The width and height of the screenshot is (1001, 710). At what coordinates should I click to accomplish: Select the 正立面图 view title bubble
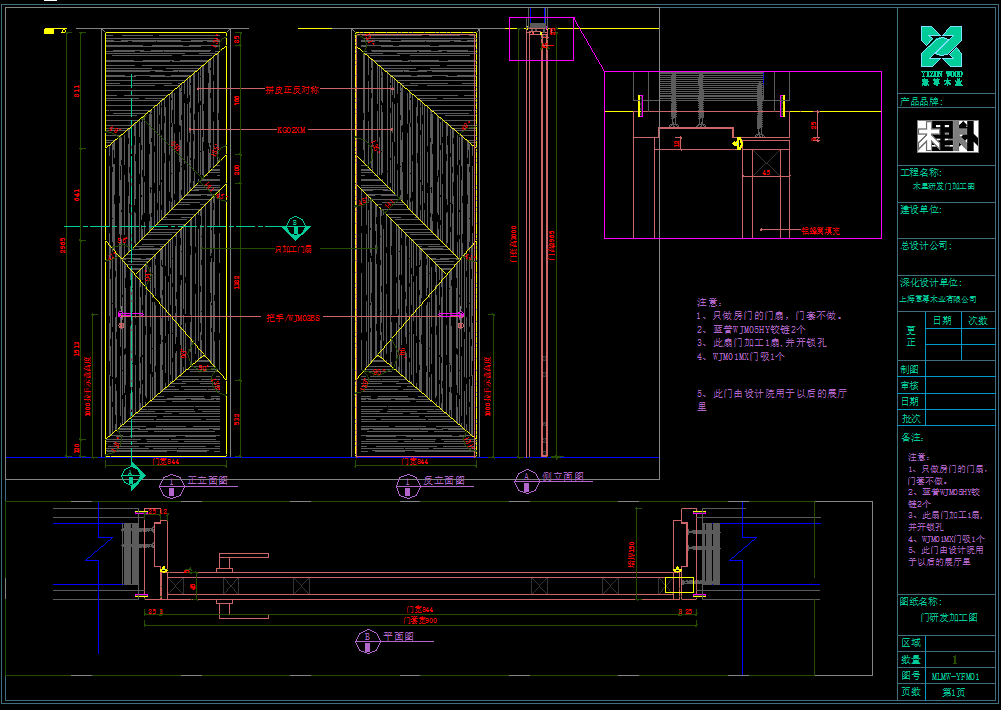169,485
